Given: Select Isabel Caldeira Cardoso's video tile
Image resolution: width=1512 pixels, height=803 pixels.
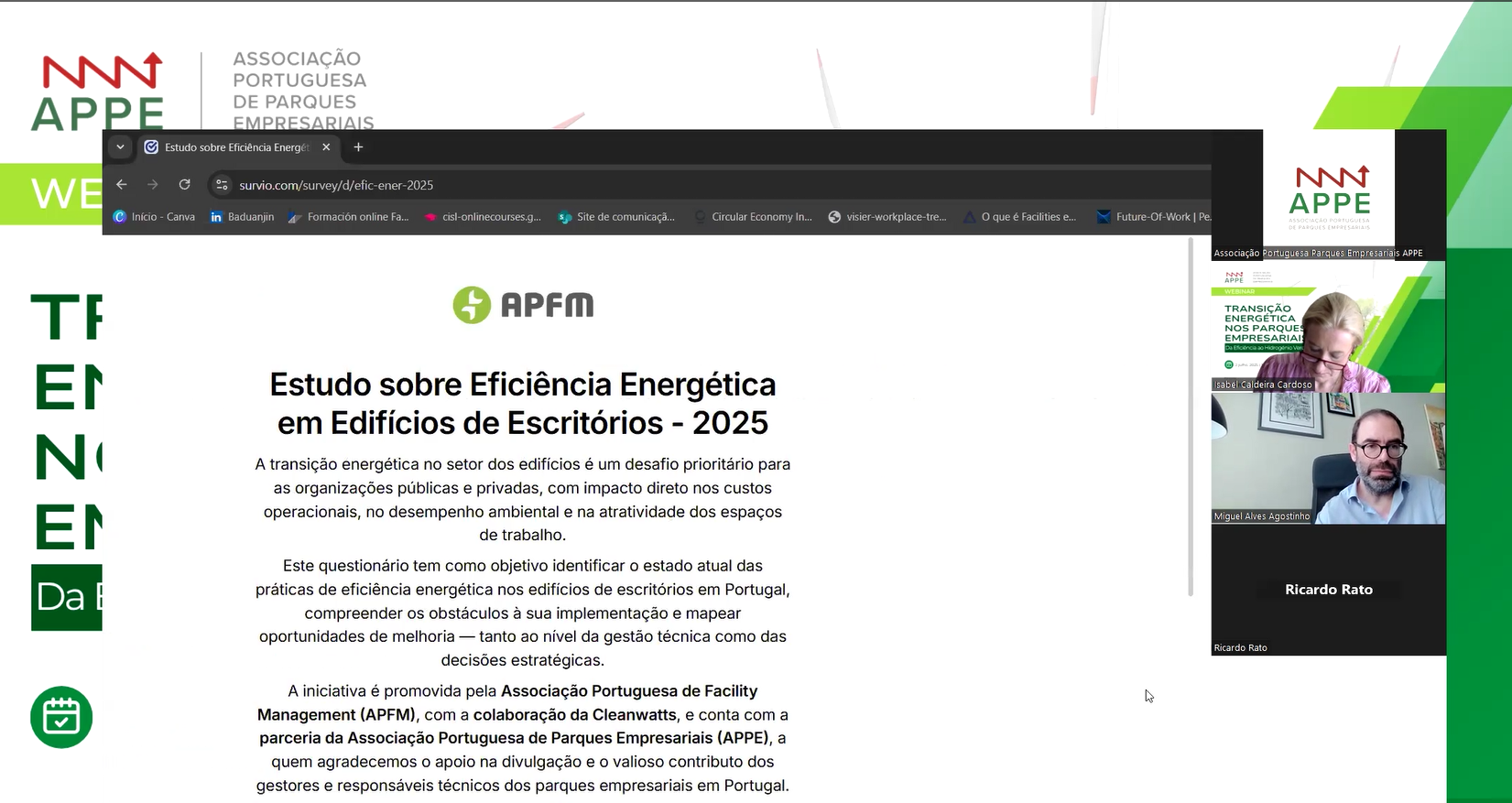Looking at the screenshot, I should tap(1328, 327).
